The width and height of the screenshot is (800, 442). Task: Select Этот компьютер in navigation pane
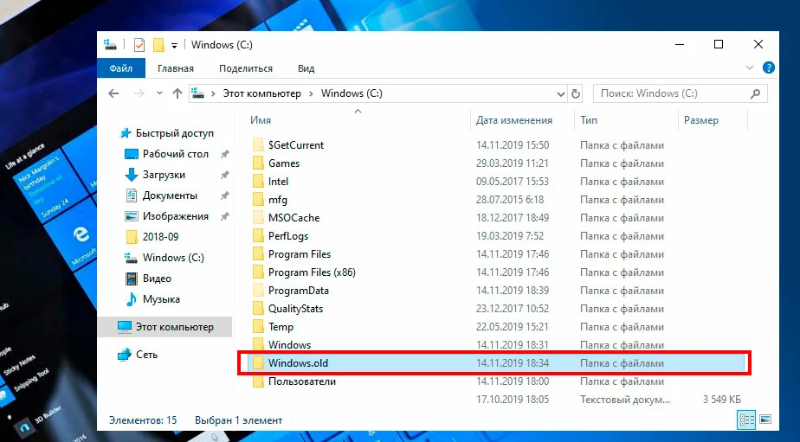click(x=164, y=327)
